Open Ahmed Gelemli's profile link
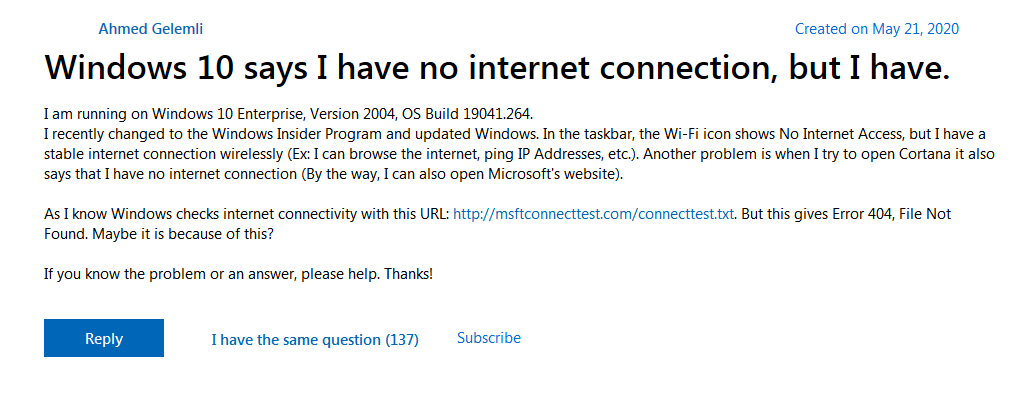Screen dimensions: 1014x405 point(151,29)
